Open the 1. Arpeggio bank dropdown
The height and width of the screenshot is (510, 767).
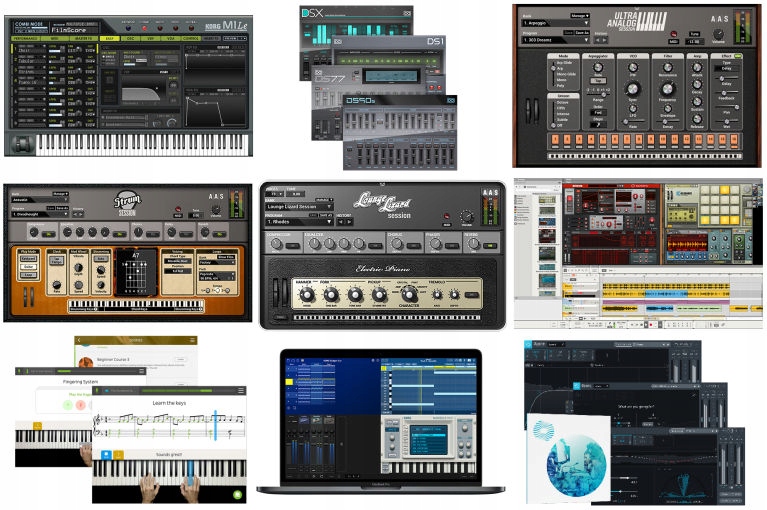[x=555, y=23]
